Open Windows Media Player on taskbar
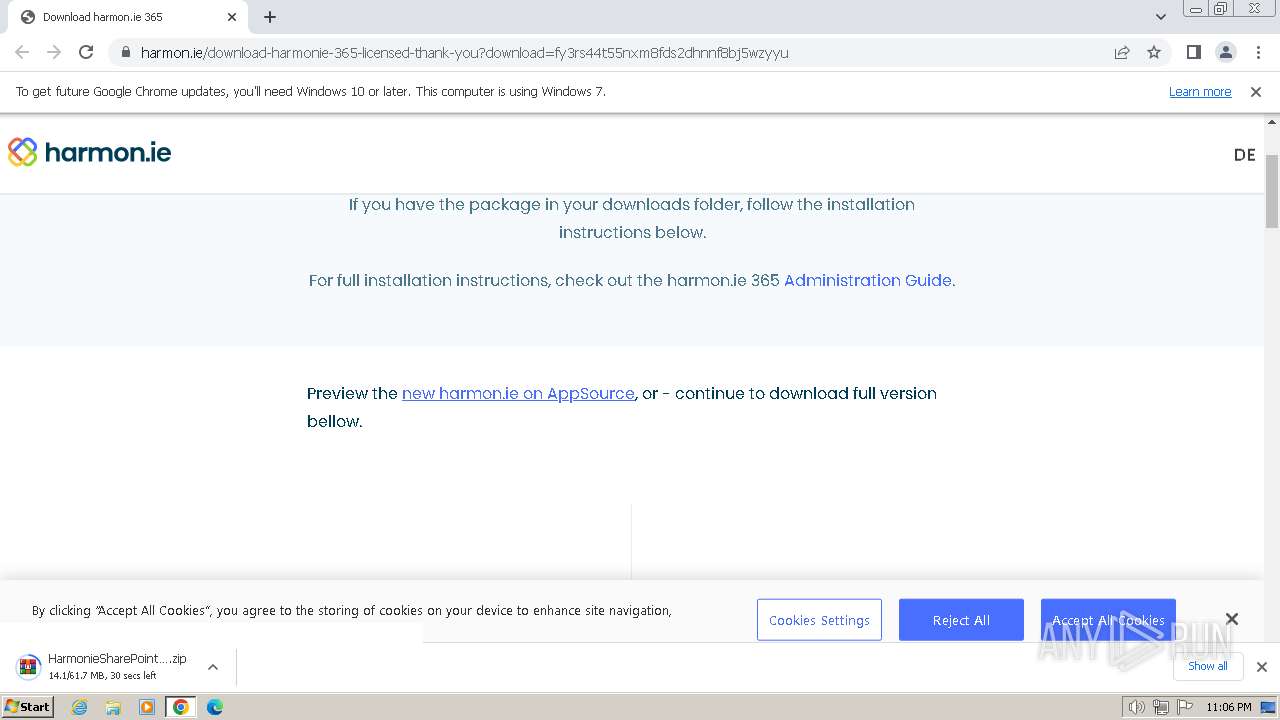1280x720 pixels. (147, 707)
